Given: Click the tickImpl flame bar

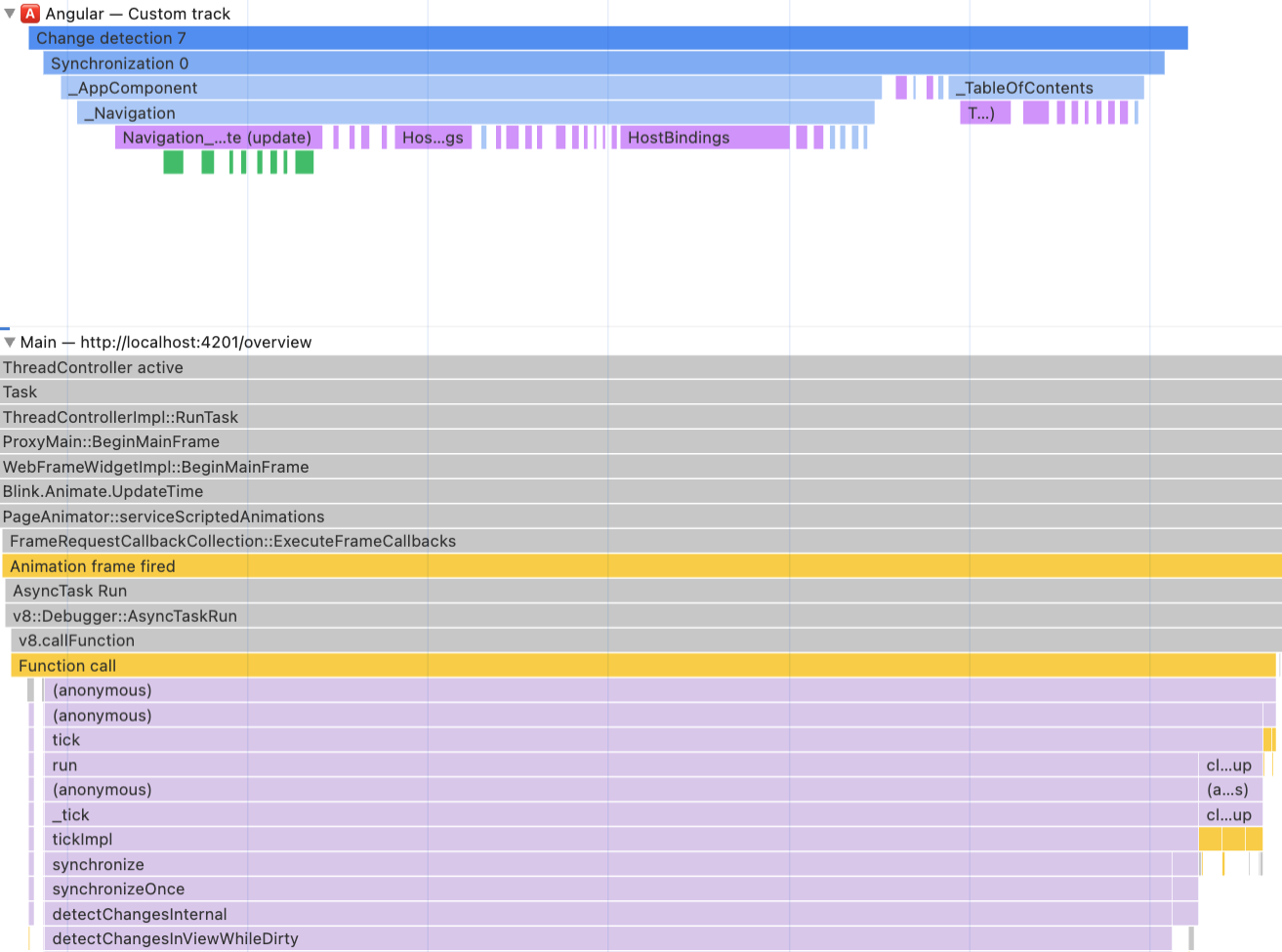Looking at the screenshot, I should pyautogui.click(x=293, y=839).
